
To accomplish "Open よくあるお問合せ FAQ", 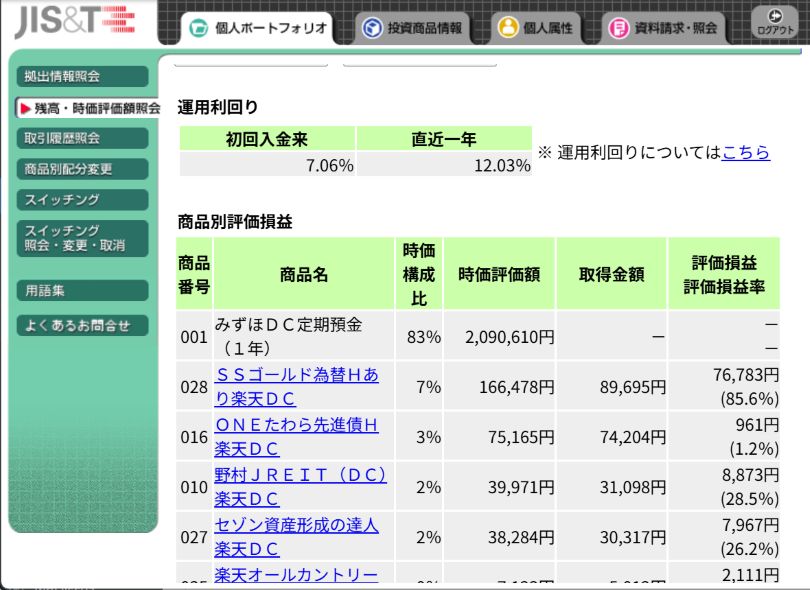I will (x=82, y=325).
